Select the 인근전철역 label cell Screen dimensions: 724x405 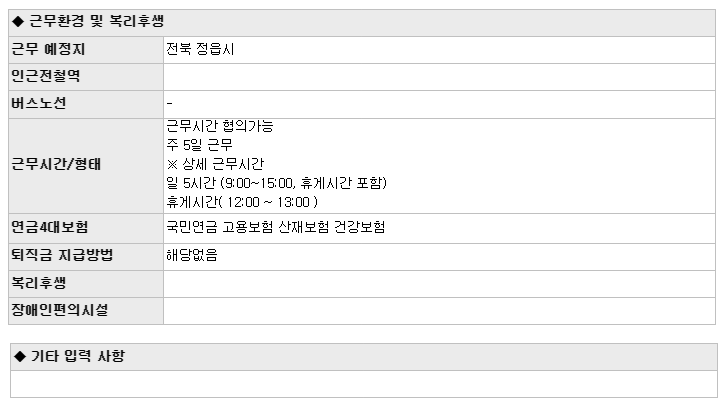tap(86, 77)
